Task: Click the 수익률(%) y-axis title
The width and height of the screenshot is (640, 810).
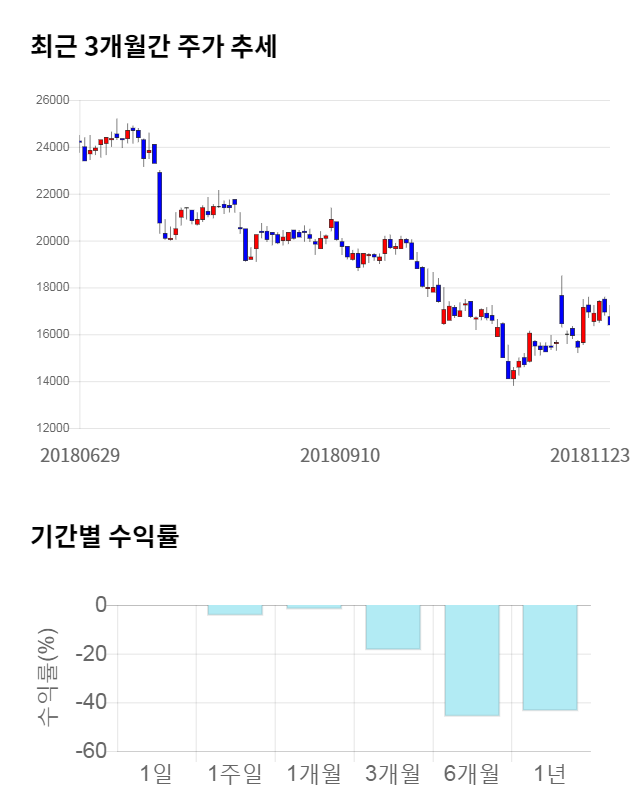Action: point(47,677)
